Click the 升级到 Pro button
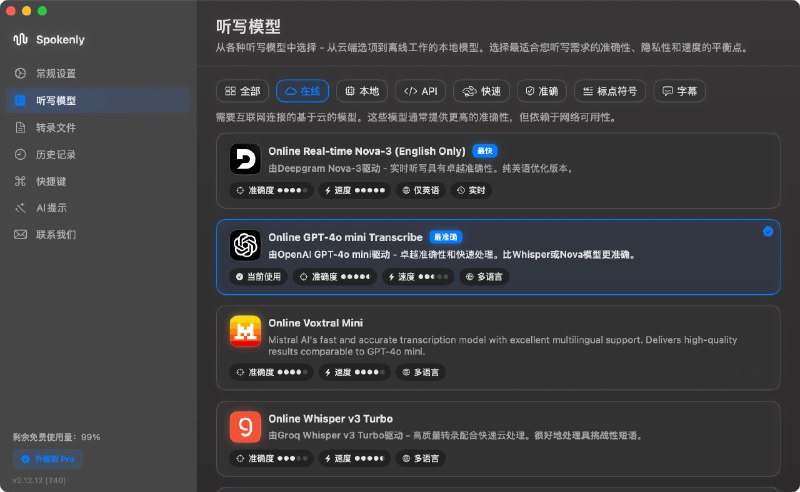The height and width of the screenshot is (492, 800). [47, 459]
